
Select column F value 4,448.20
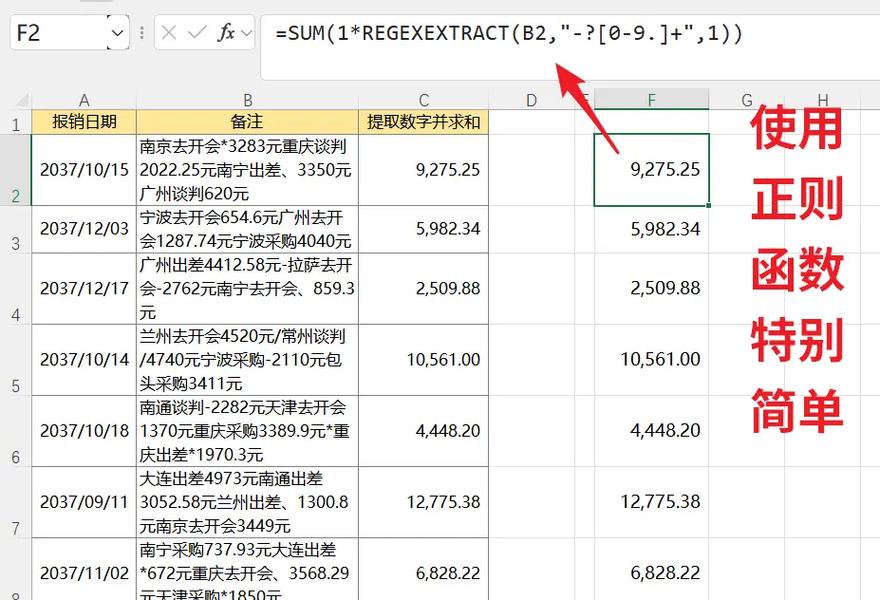[652, 431]
